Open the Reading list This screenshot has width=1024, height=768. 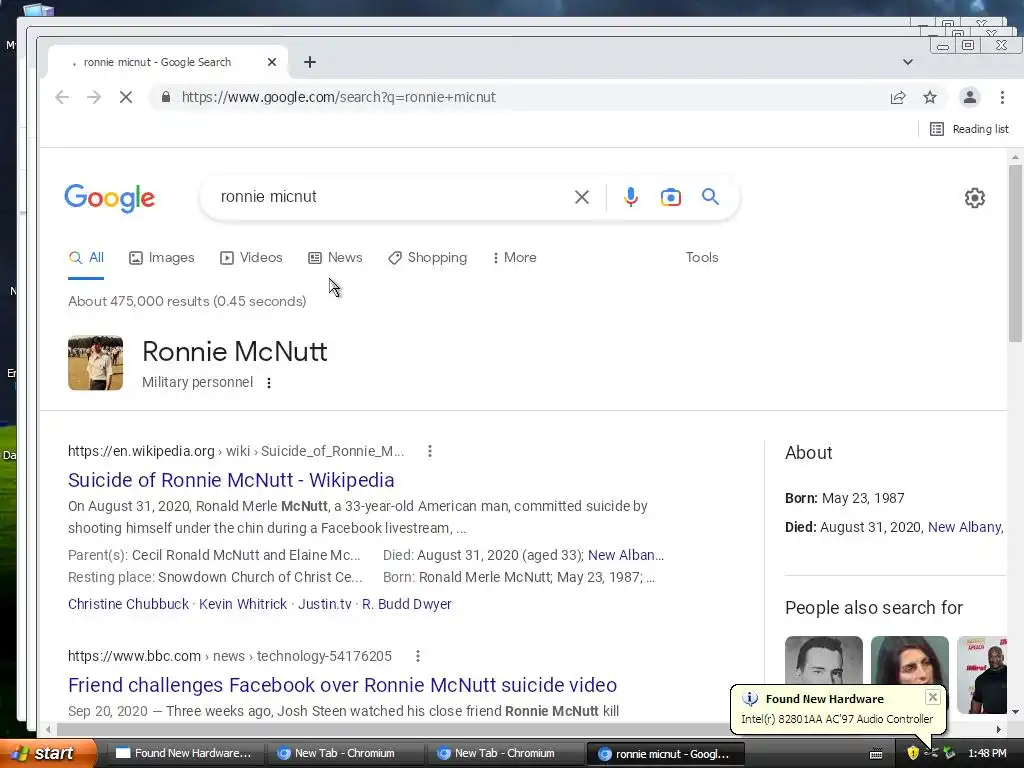[x=969, y=129]
